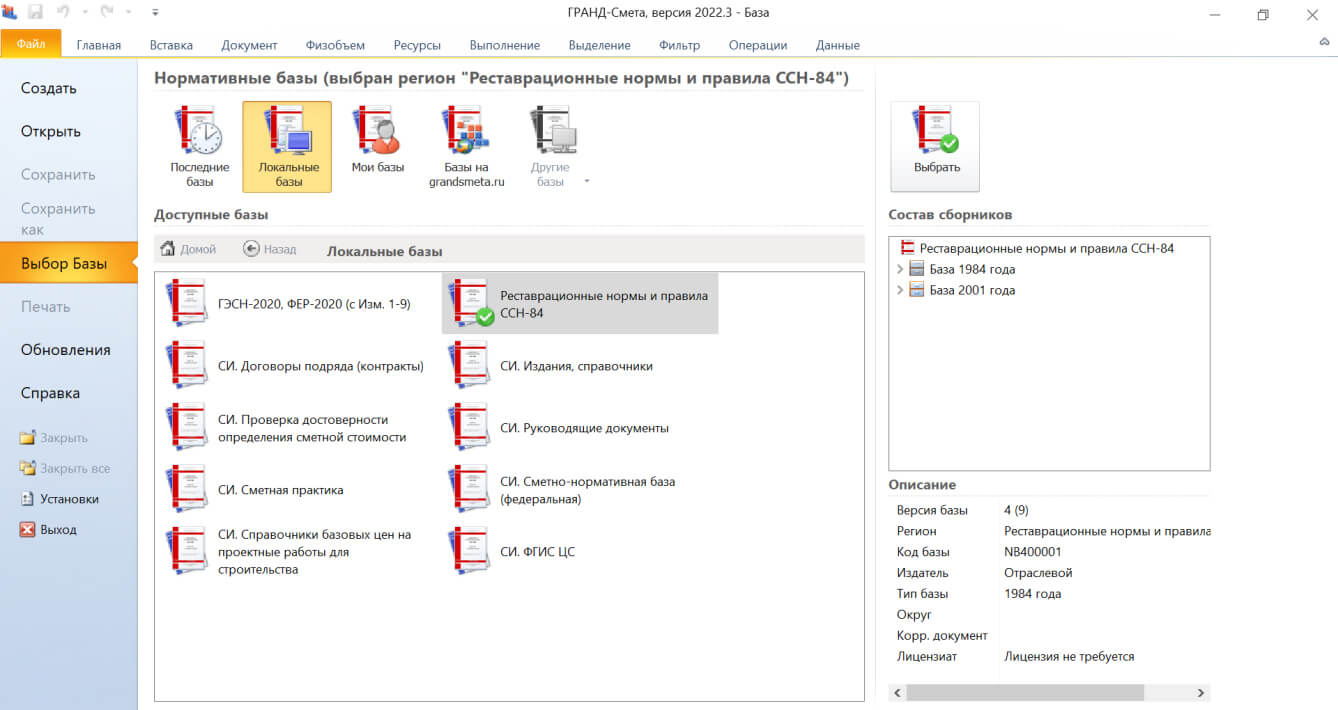Switch to the Документ ribbon tab
Image resolution: width=1338 pixels, height=710 pixels.
tap(249, 45)
